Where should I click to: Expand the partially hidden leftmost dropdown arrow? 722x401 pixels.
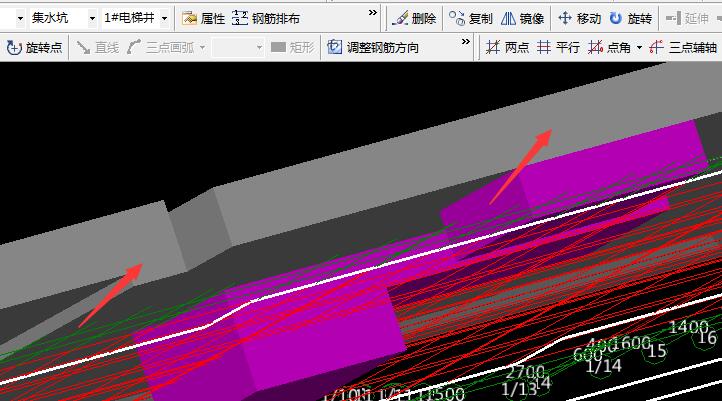tap(20, 18)
